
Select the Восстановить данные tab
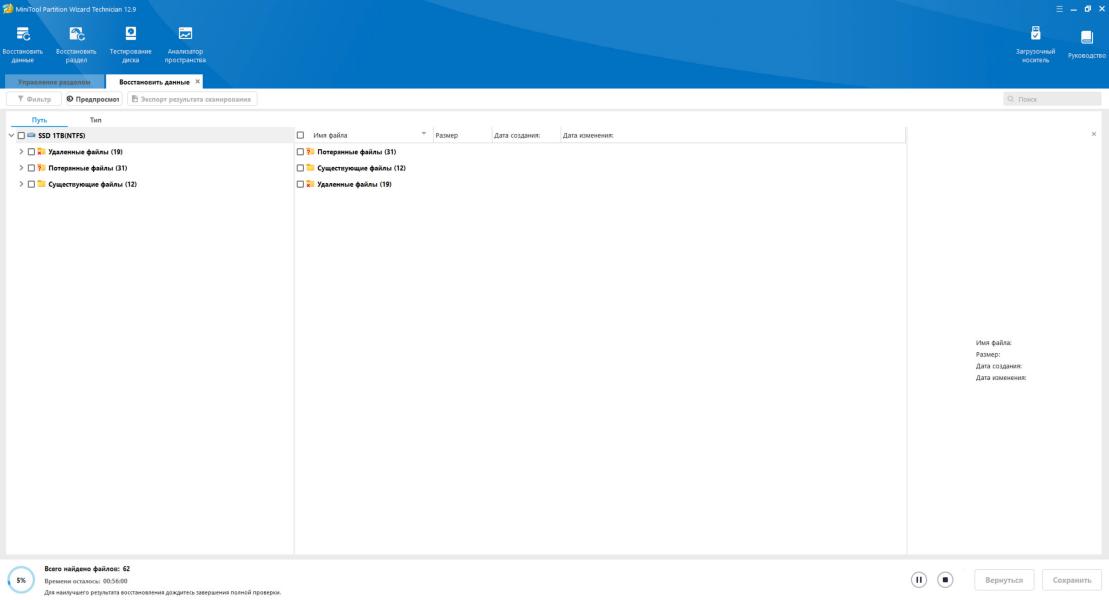[154, 81]
